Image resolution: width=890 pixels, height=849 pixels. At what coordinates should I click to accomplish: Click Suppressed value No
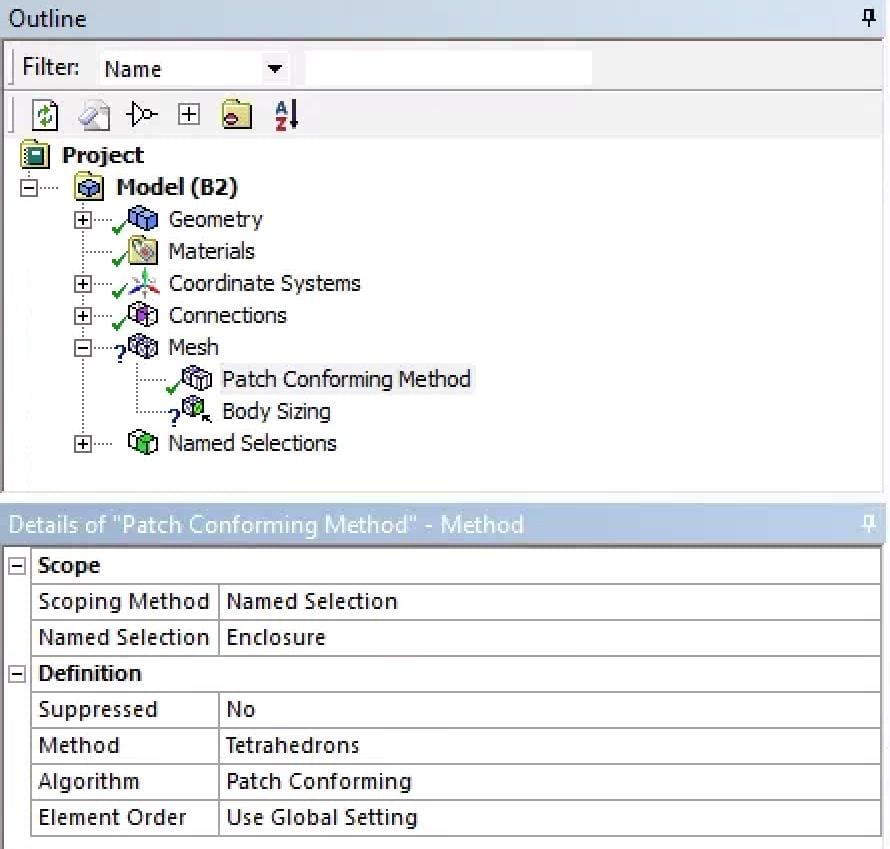coord(549,709)
